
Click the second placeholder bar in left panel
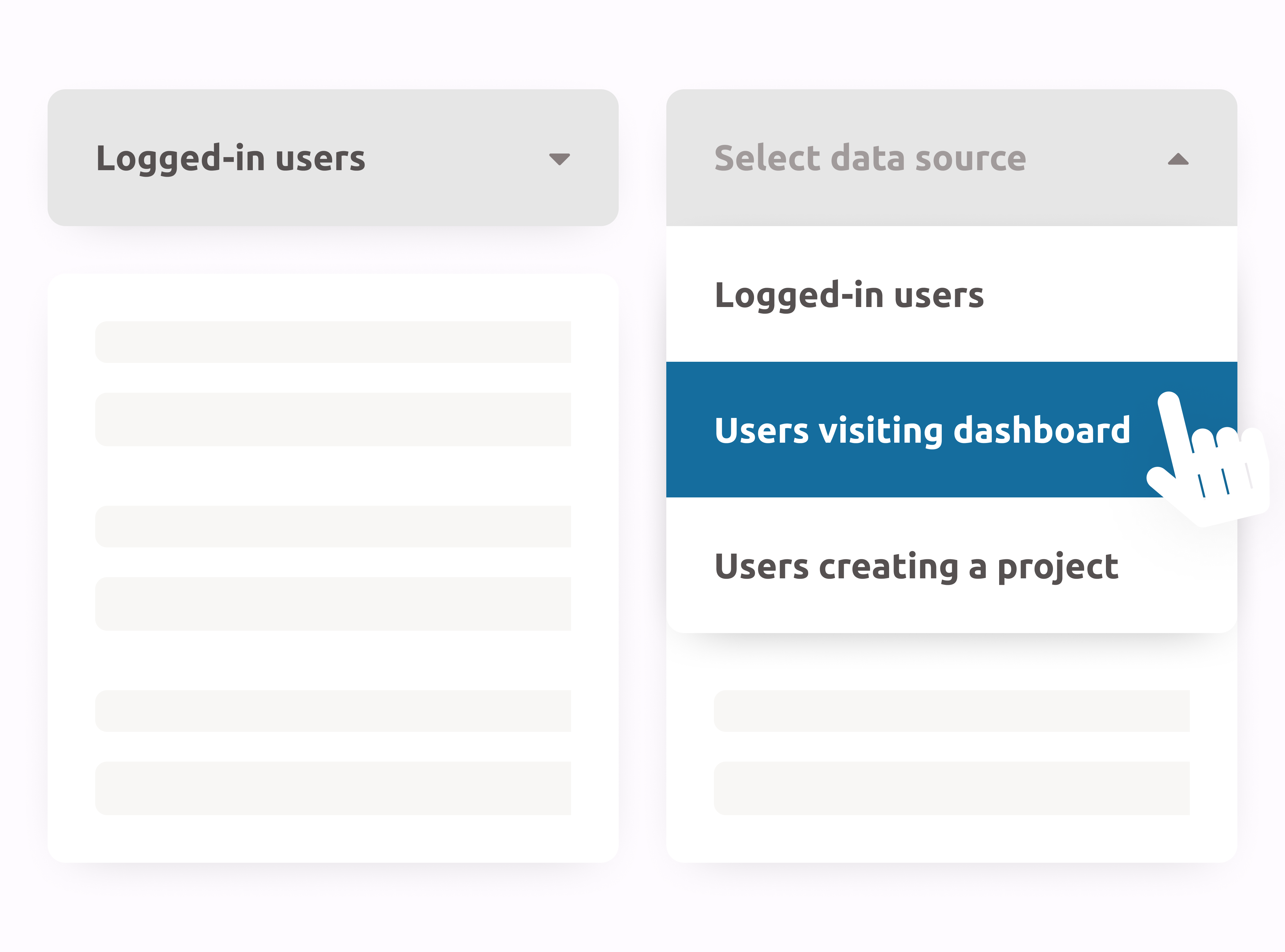coord(333,419)
